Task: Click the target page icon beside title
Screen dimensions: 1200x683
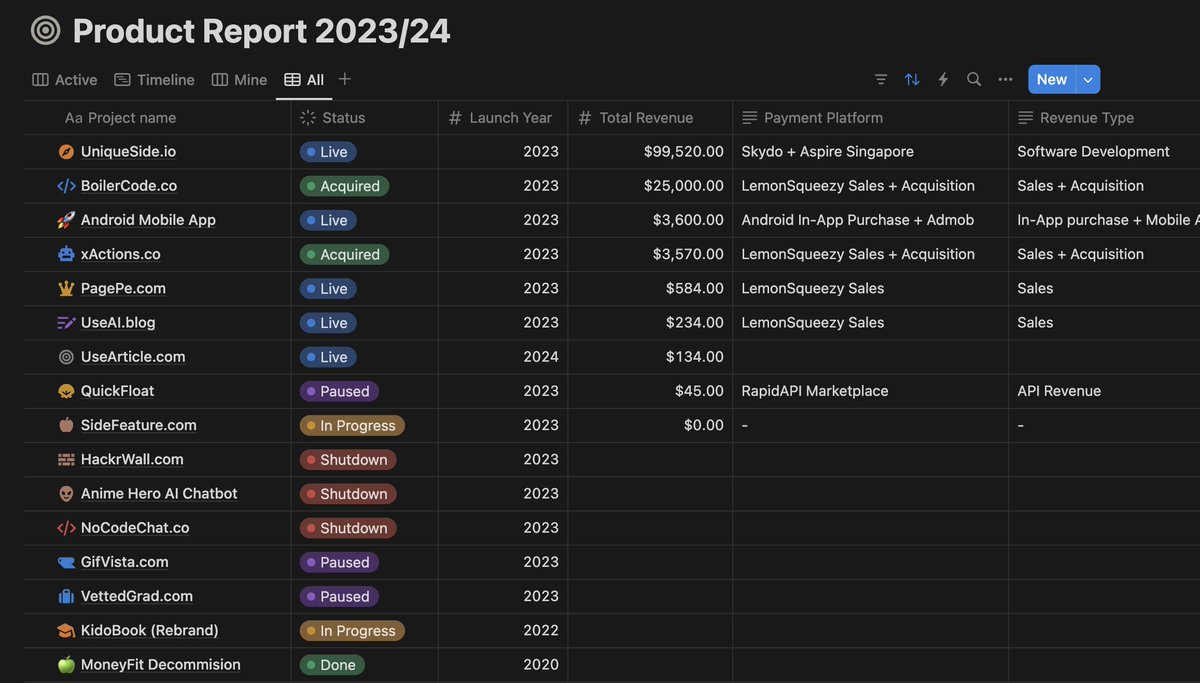Action: click(45, 31)
